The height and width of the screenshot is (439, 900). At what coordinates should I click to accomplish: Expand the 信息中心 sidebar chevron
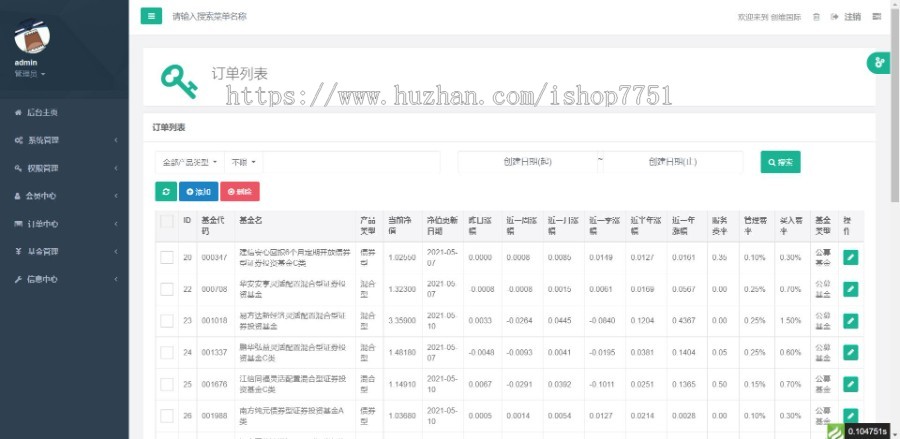point(116,279)
